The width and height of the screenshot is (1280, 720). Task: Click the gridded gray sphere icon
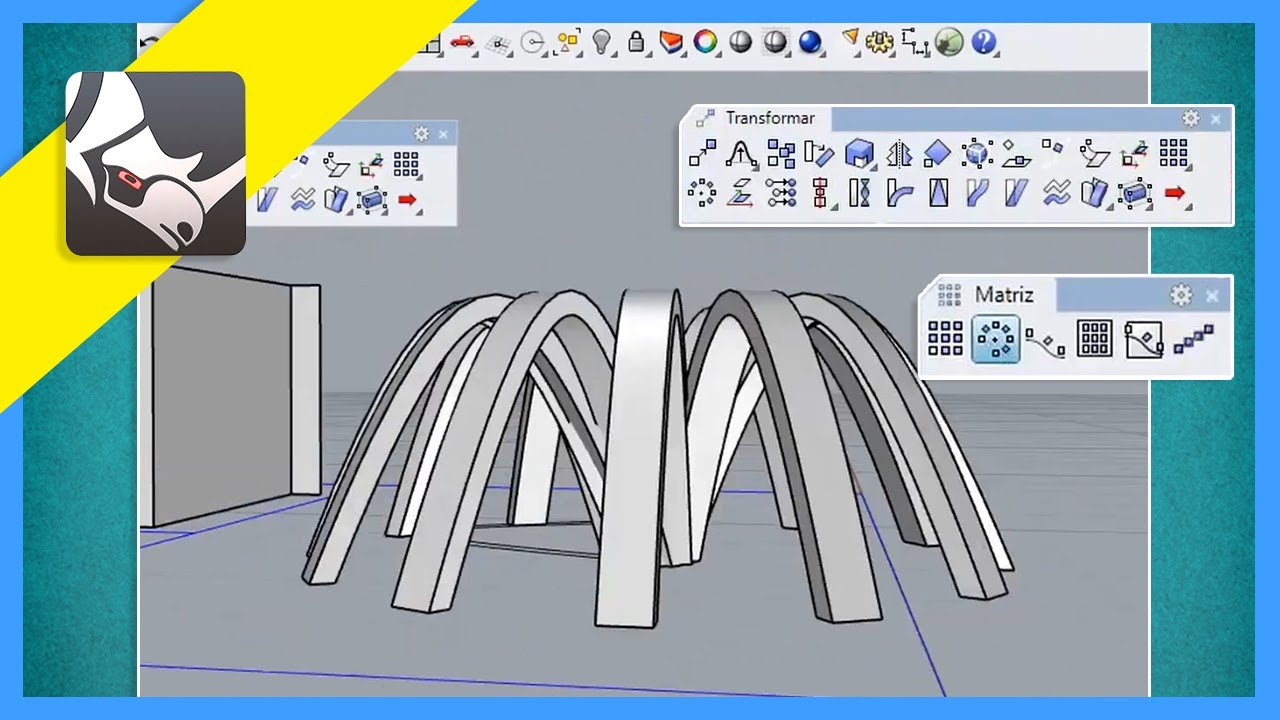click(x=775, y=42)
